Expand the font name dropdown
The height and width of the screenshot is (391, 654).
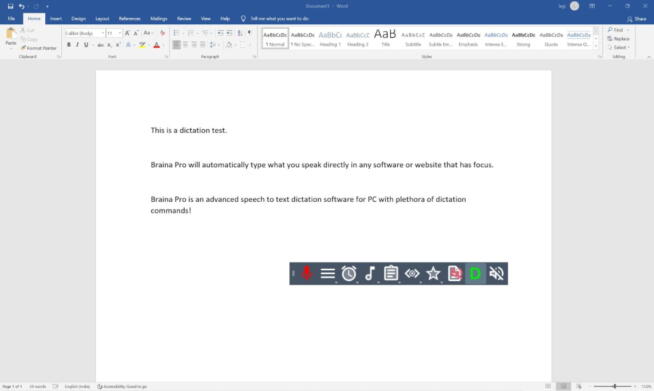[103, 33]
